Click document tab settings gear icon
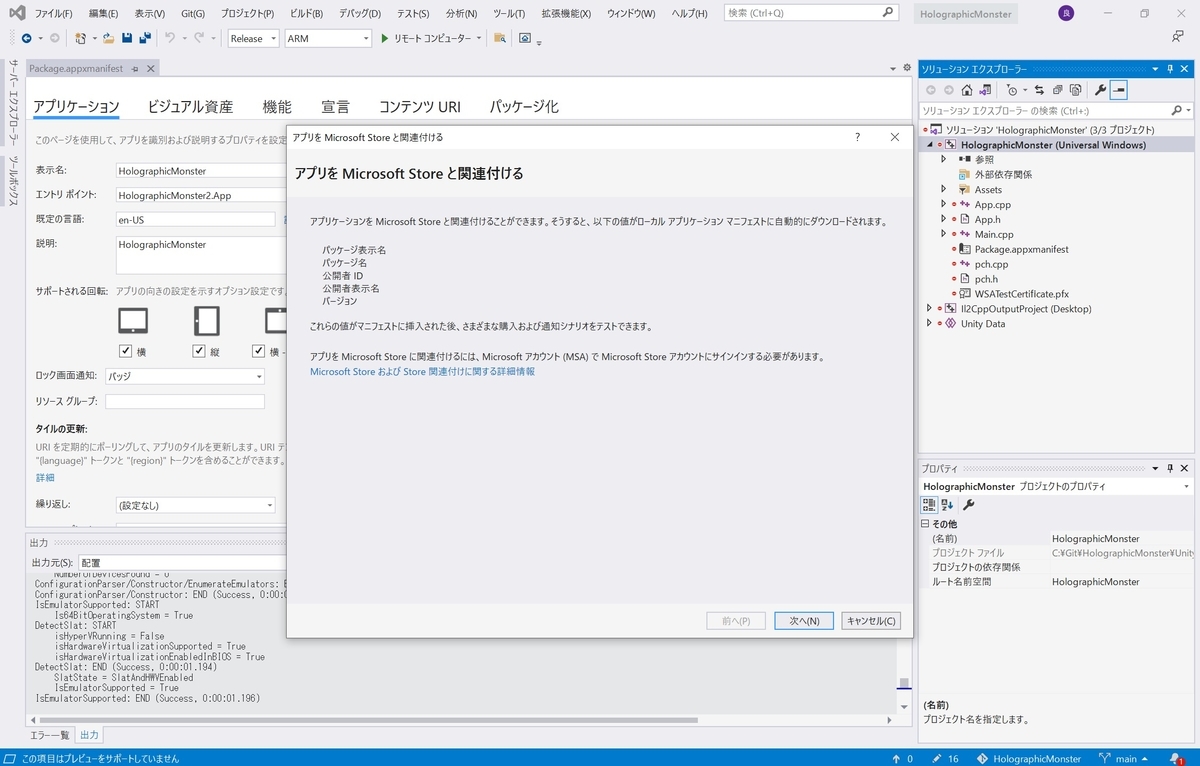The width and height of the screenshot is (1200, 766). pos(907,68)
